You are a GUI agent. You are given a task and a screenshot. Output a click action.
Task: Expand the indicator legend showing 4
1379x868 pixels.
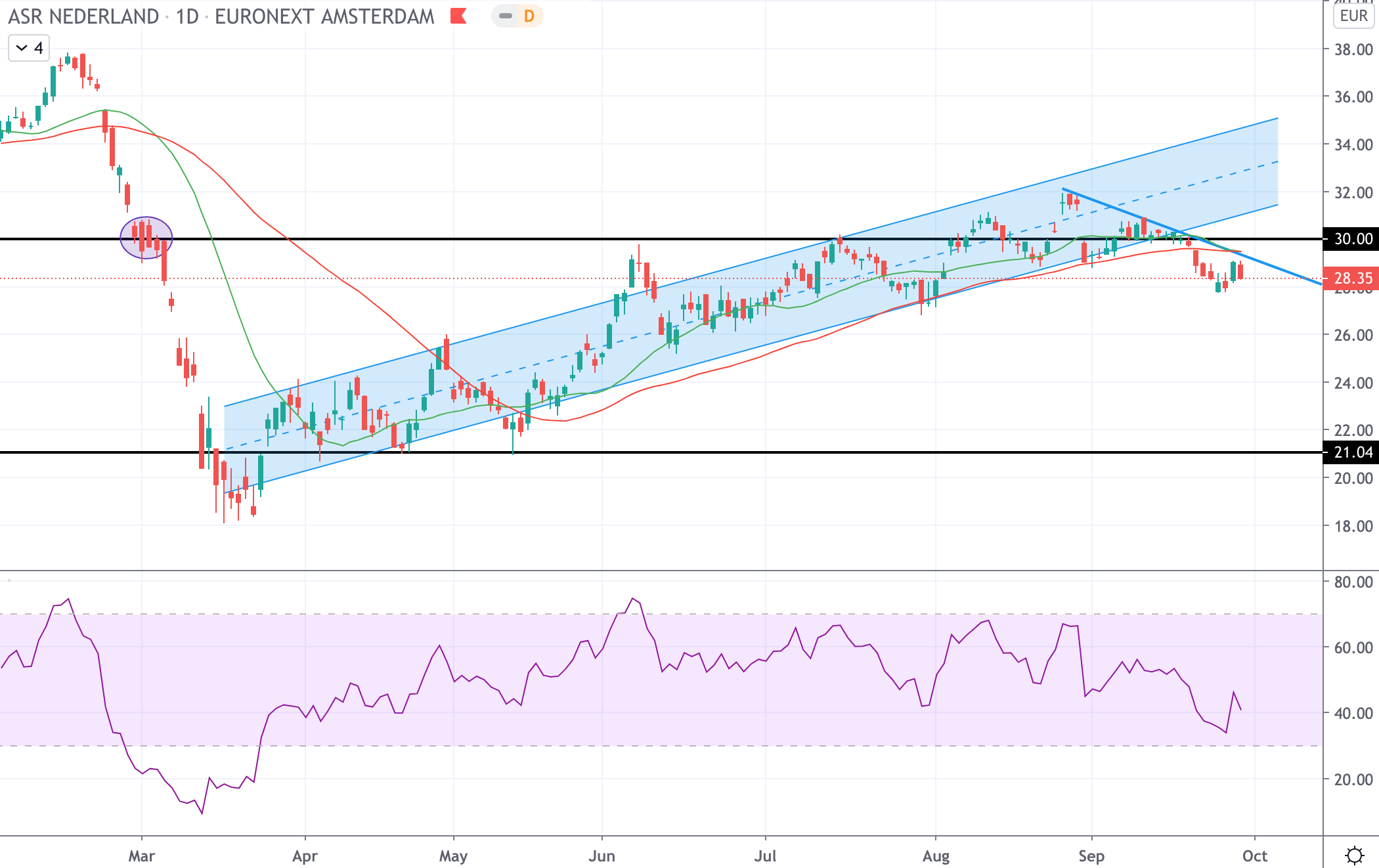(x=29, y=48)
